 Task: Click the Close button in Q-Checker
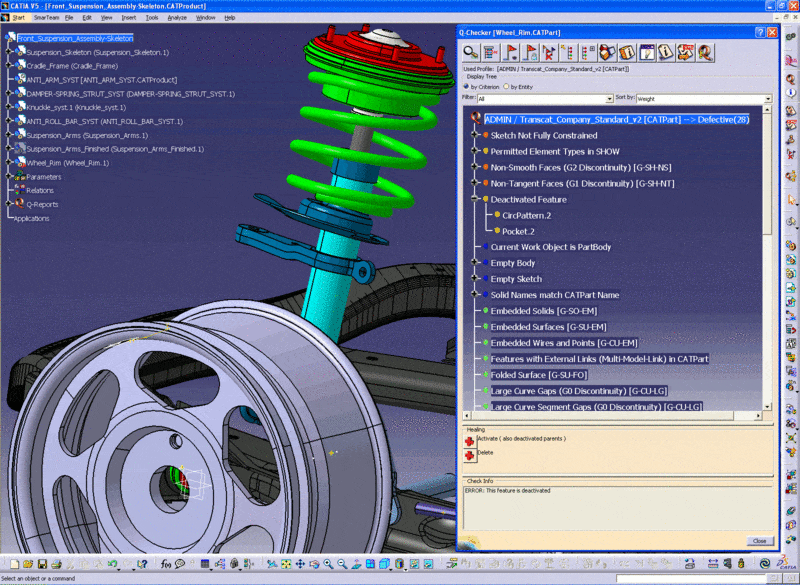click(x=759, y=541)
